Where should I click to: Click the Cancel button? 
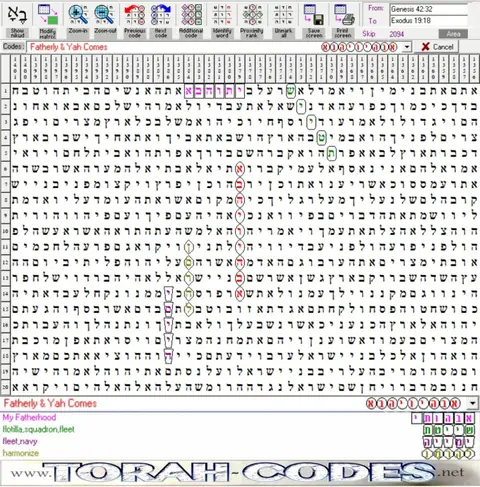[x=436, y=47]
